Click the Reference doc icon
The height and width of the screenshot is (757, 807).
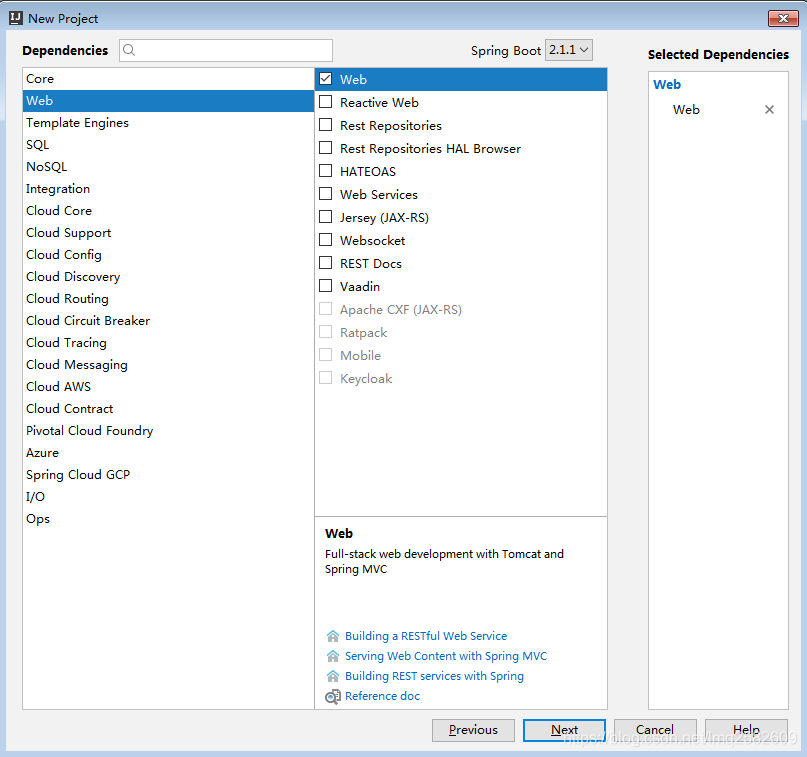click(333, 696)
